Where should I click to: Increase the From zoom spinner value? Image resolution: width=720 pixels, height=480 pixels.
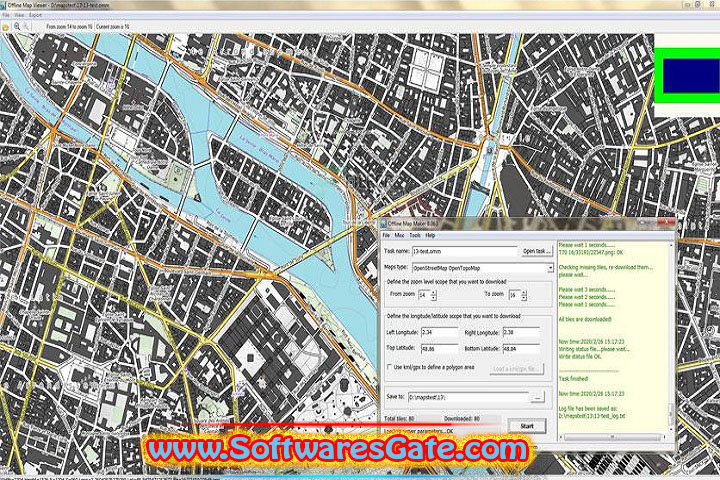[433, 293]
